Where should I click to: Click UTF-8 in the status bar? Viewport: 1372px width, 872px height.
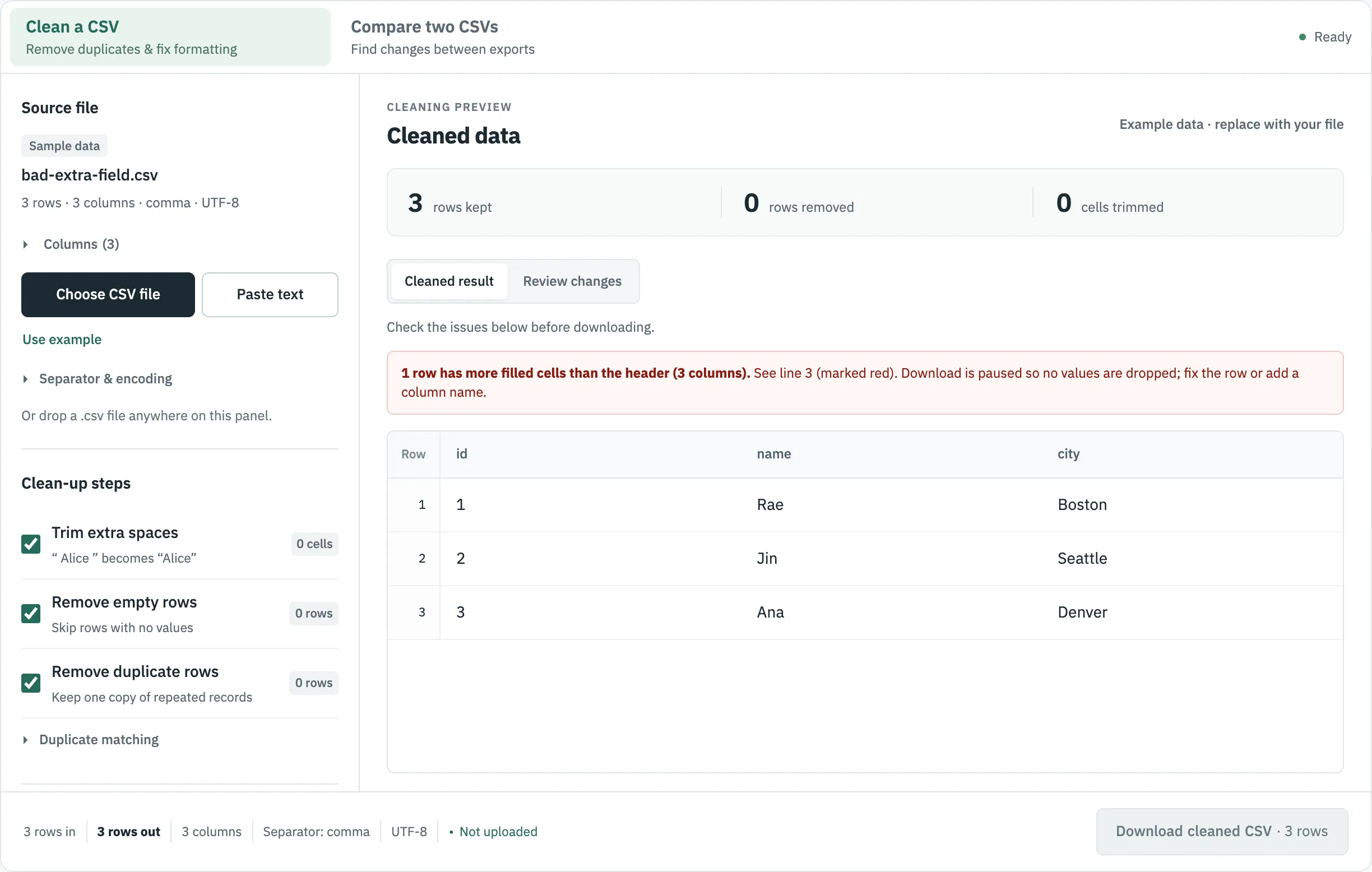point(409,832)
